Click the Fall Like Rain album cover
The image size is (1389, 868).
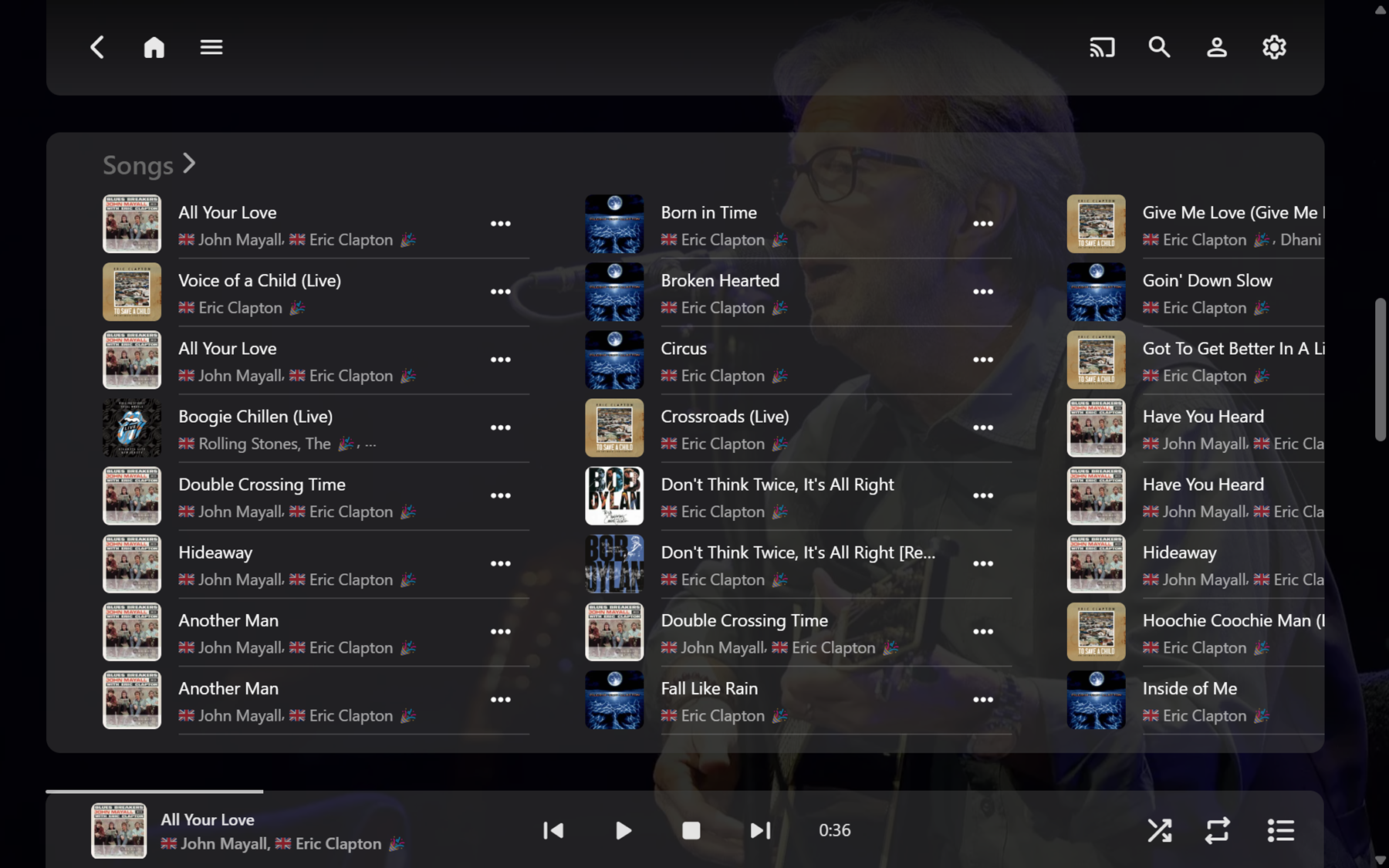click(x=614, y=700)
